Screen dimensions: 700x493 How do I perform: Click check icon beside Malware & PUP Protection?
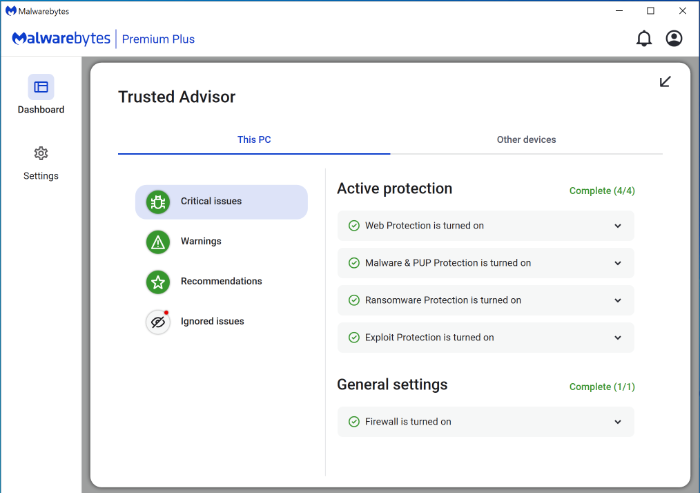[354, 263]
